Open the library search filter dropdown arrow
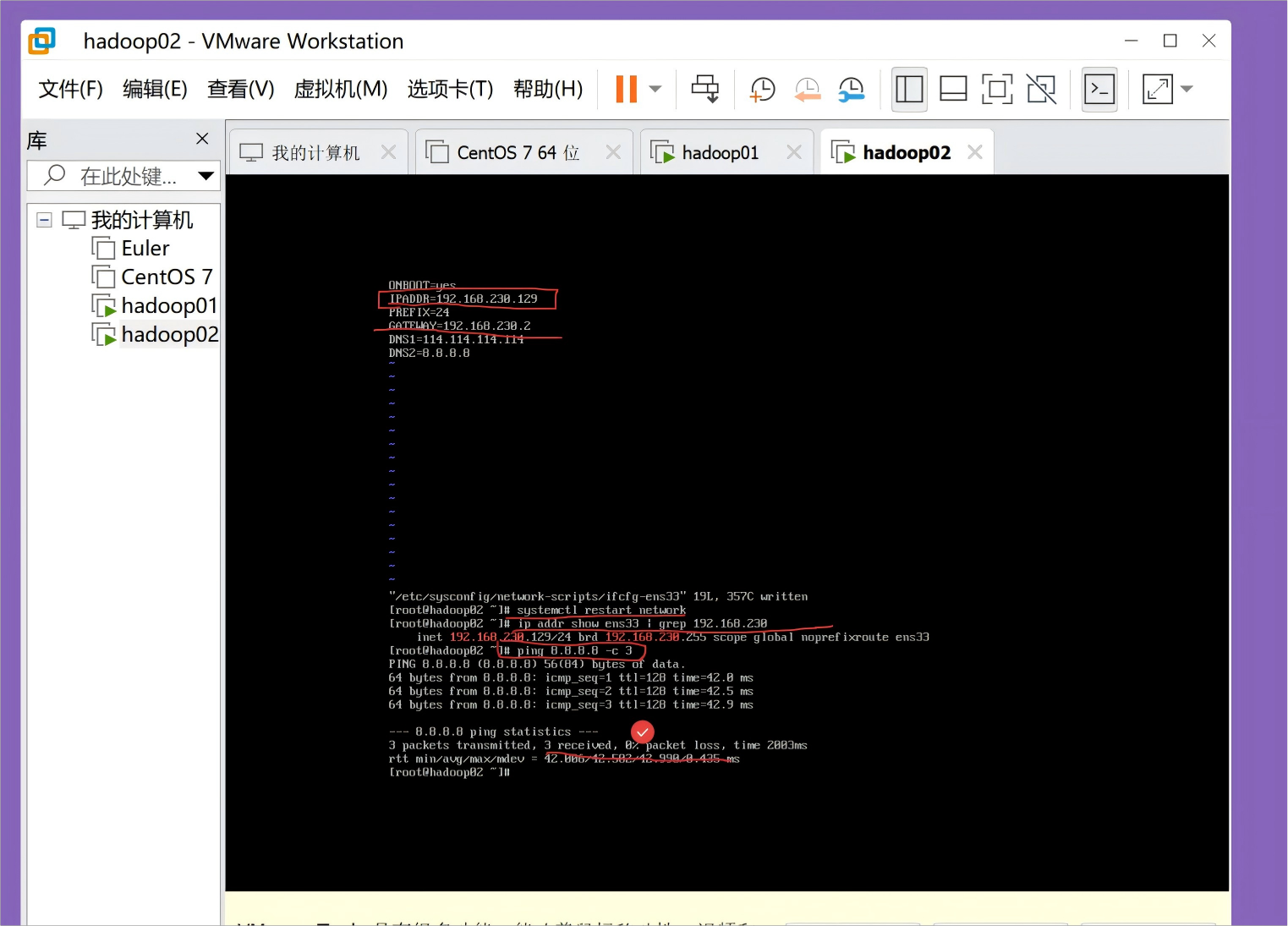 [206, 176]
